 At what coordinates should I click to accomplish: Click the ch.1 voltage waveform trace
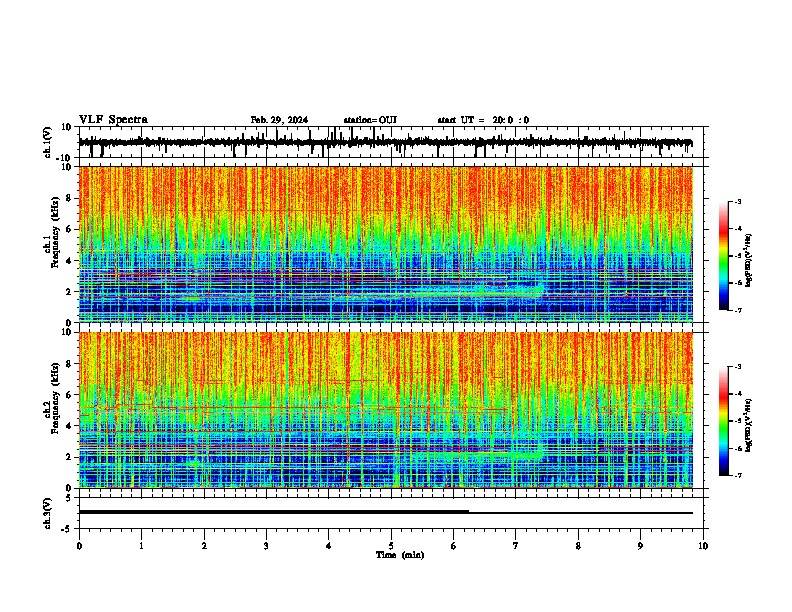385,143
